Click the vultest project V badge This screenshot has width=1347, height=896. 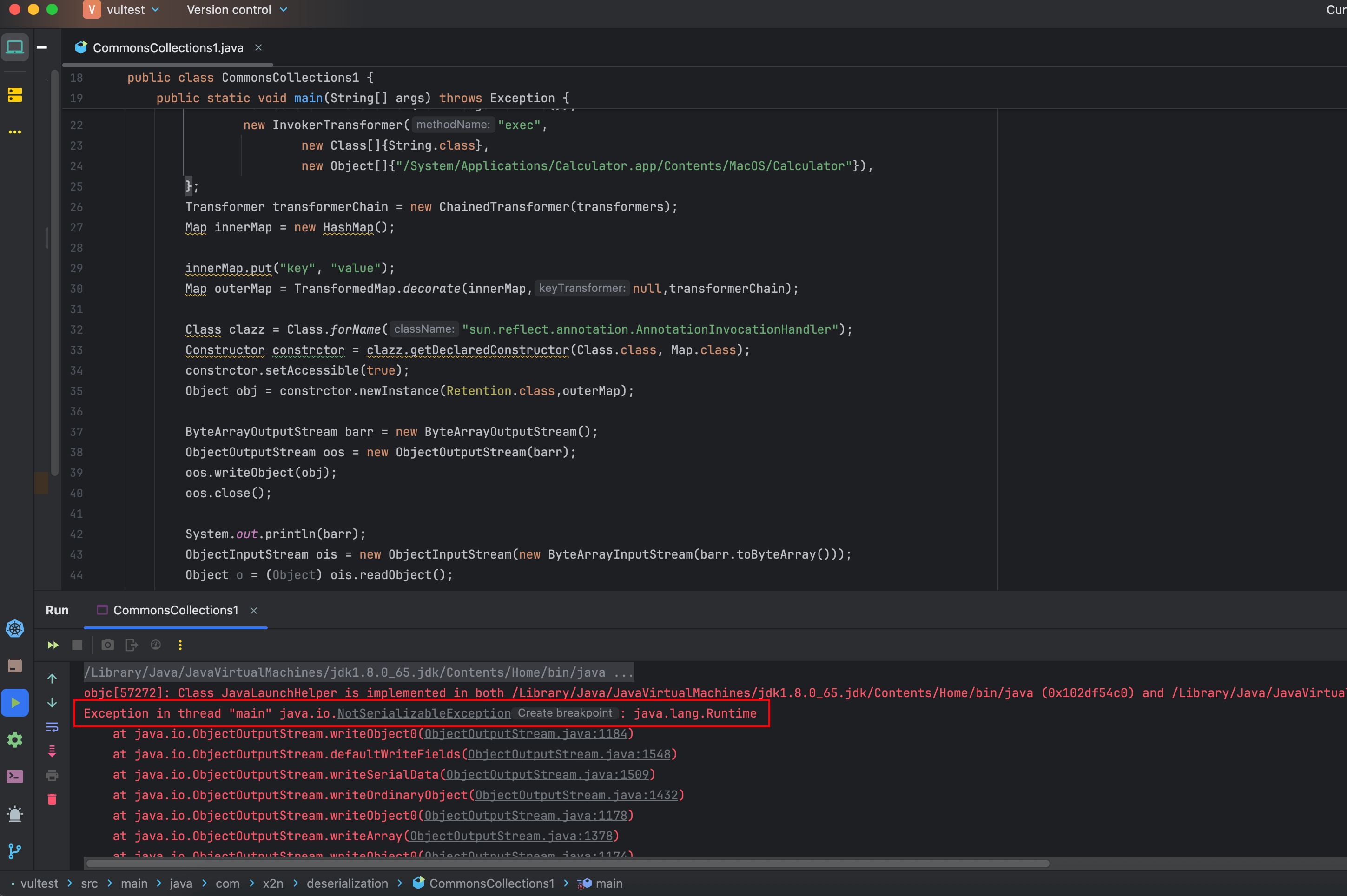click(x=92, y=10)
